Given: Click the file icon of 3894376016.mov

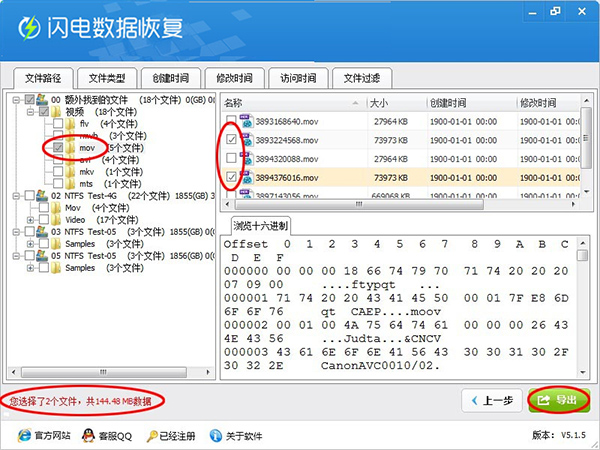Looking at the screenshot, I should (x=246, y=177).
